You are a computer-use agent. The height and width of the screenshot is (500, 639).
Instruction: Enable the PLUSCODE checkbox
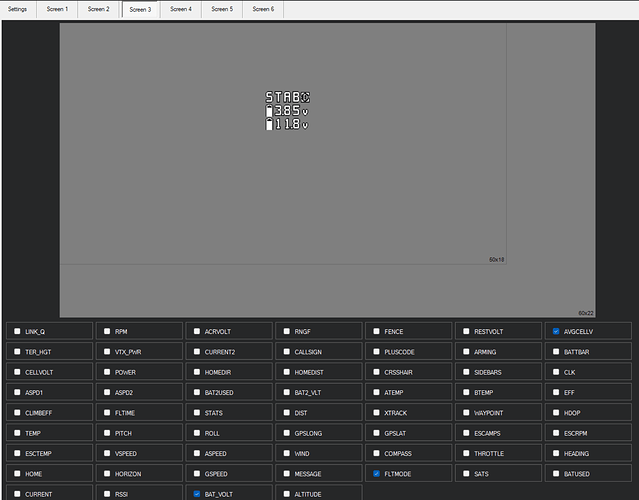click(376, 352)
